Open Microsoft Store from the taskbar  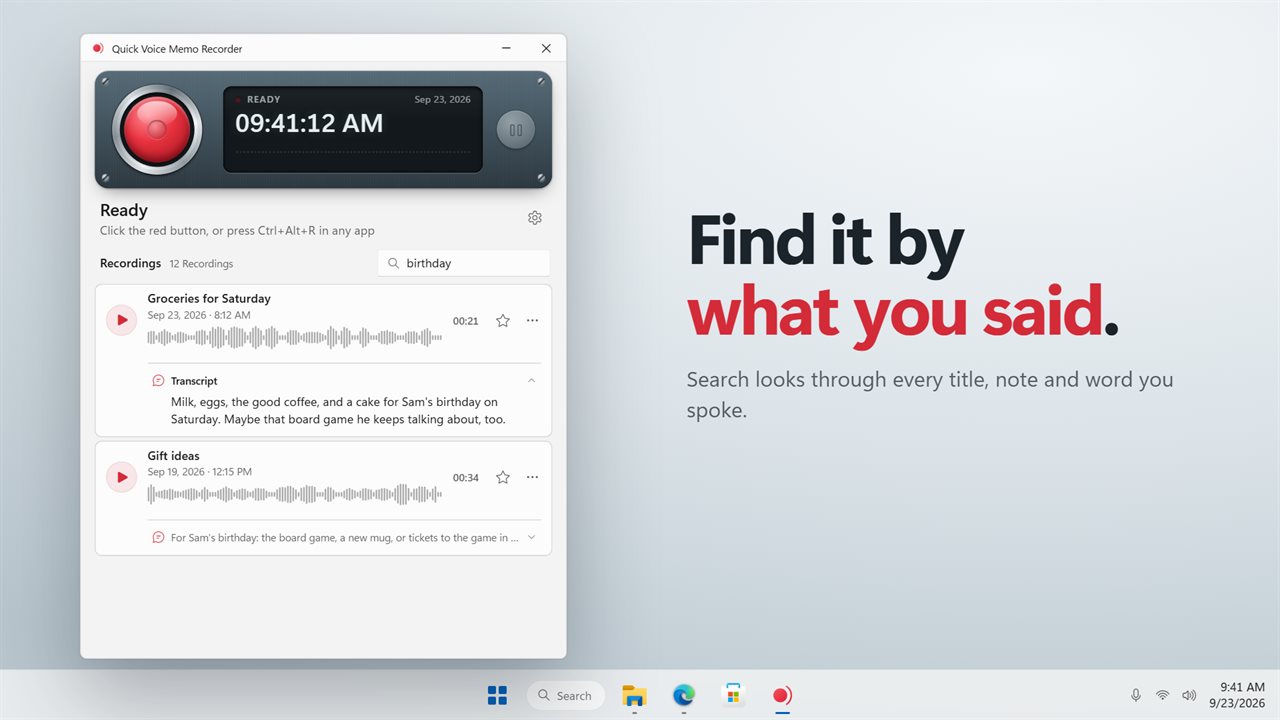click(x=733, y=695)
